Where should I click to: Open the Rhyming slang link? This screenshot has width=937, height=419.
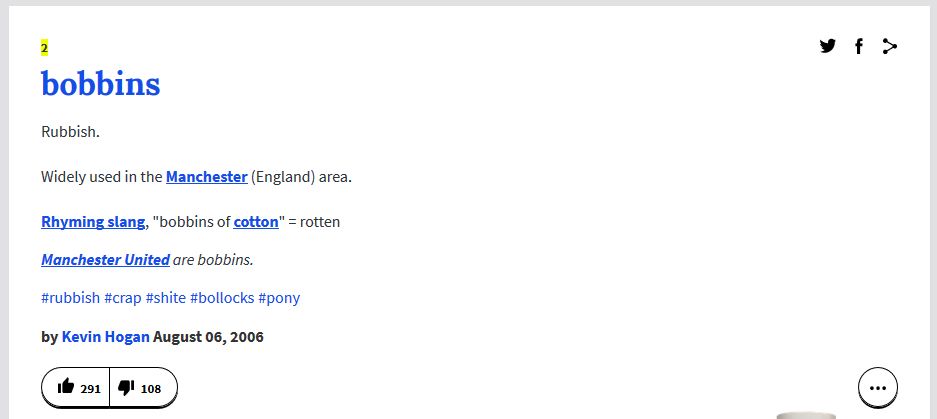tap(93, 222)
